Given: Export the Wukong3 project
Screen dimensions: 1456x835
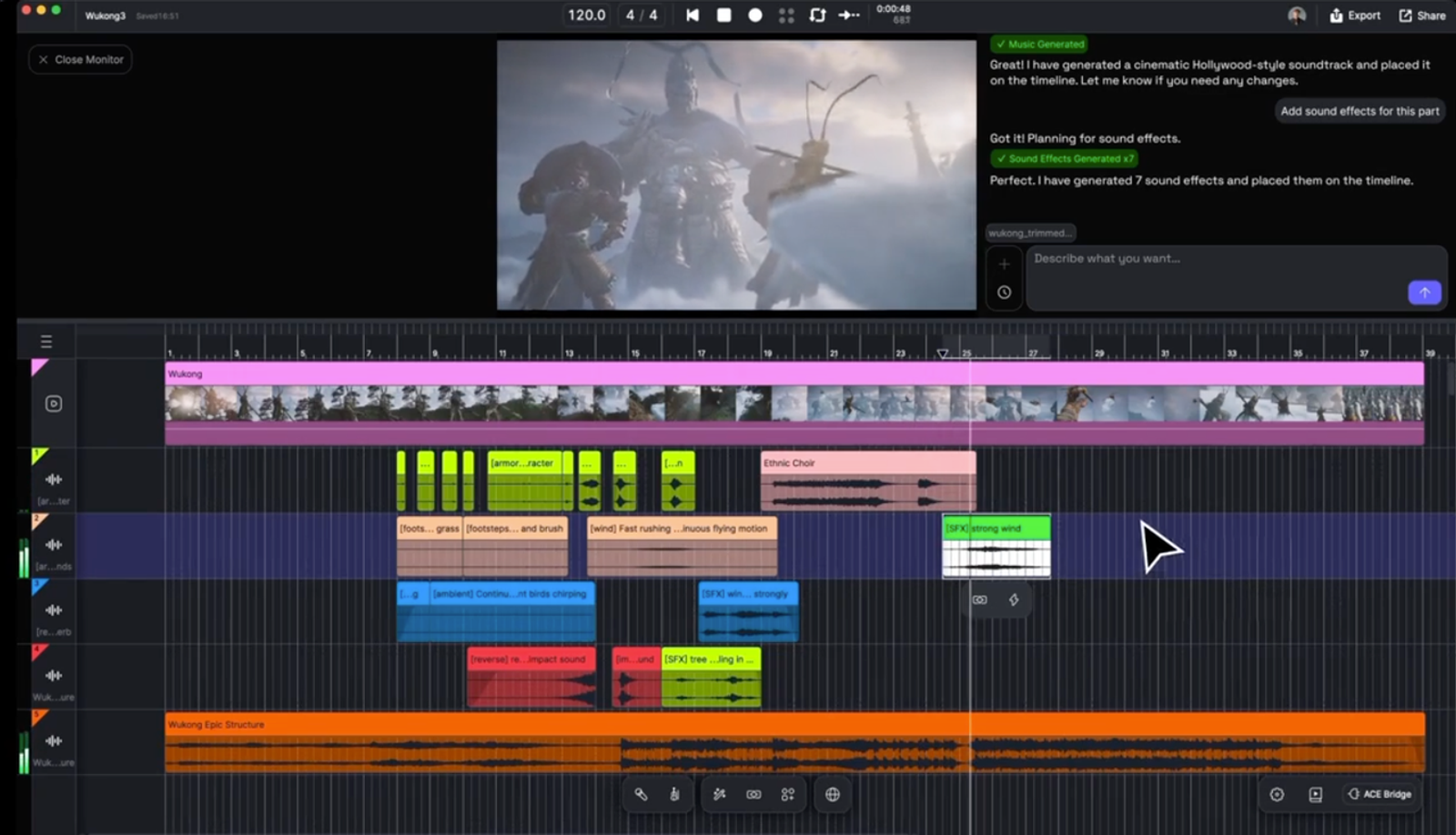Looking at the screenshot, I should (x=1355, y=15).
